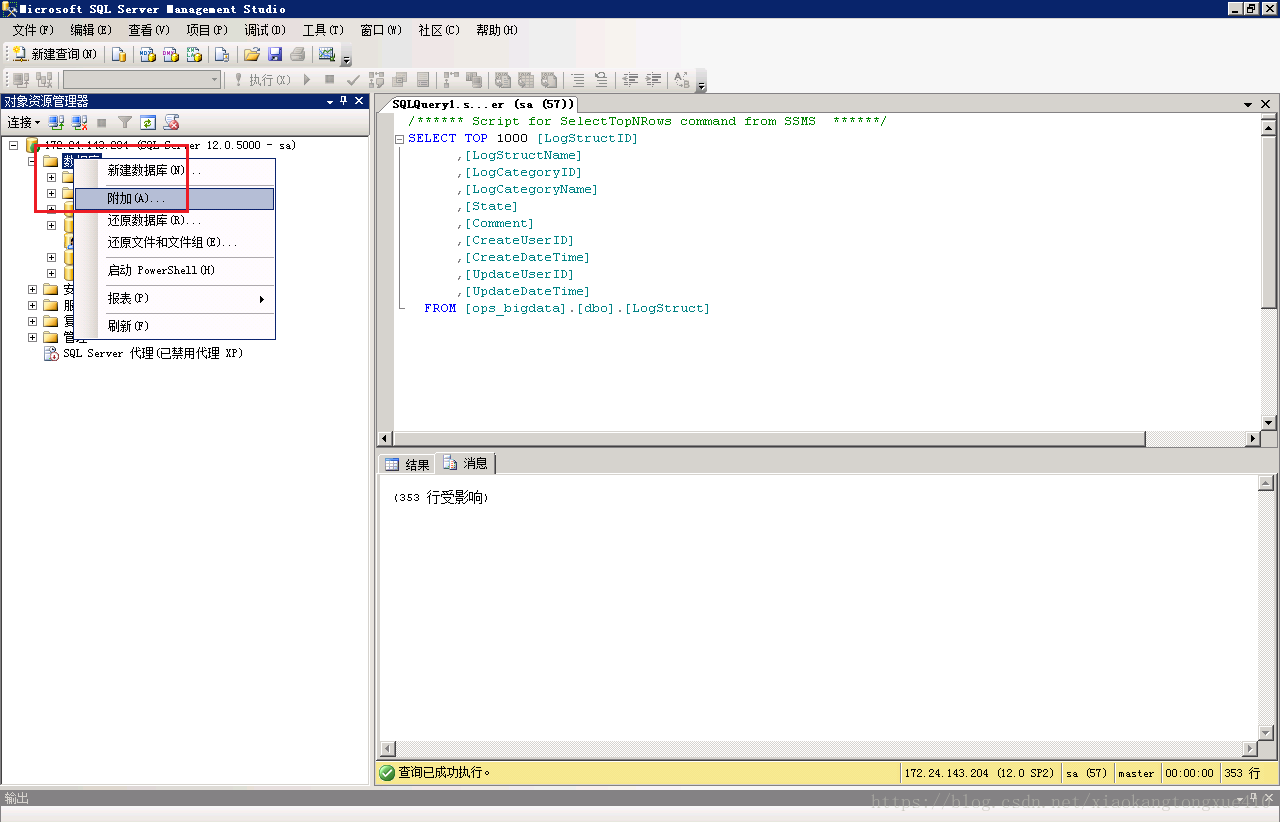Viewport: 1282px width, 822px height.
Task: Click Specify Values for Template Parameters icon
Action: [x=682, y=79]
